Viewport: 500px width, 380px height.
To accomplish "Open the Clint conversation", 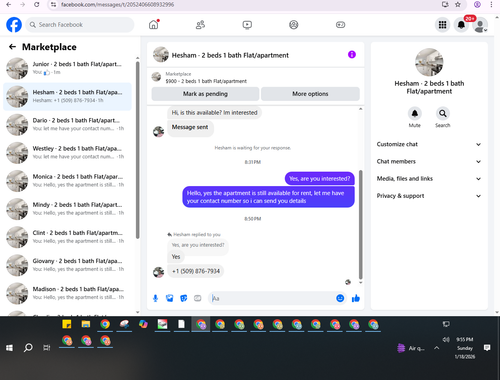I will pos(68,237).
